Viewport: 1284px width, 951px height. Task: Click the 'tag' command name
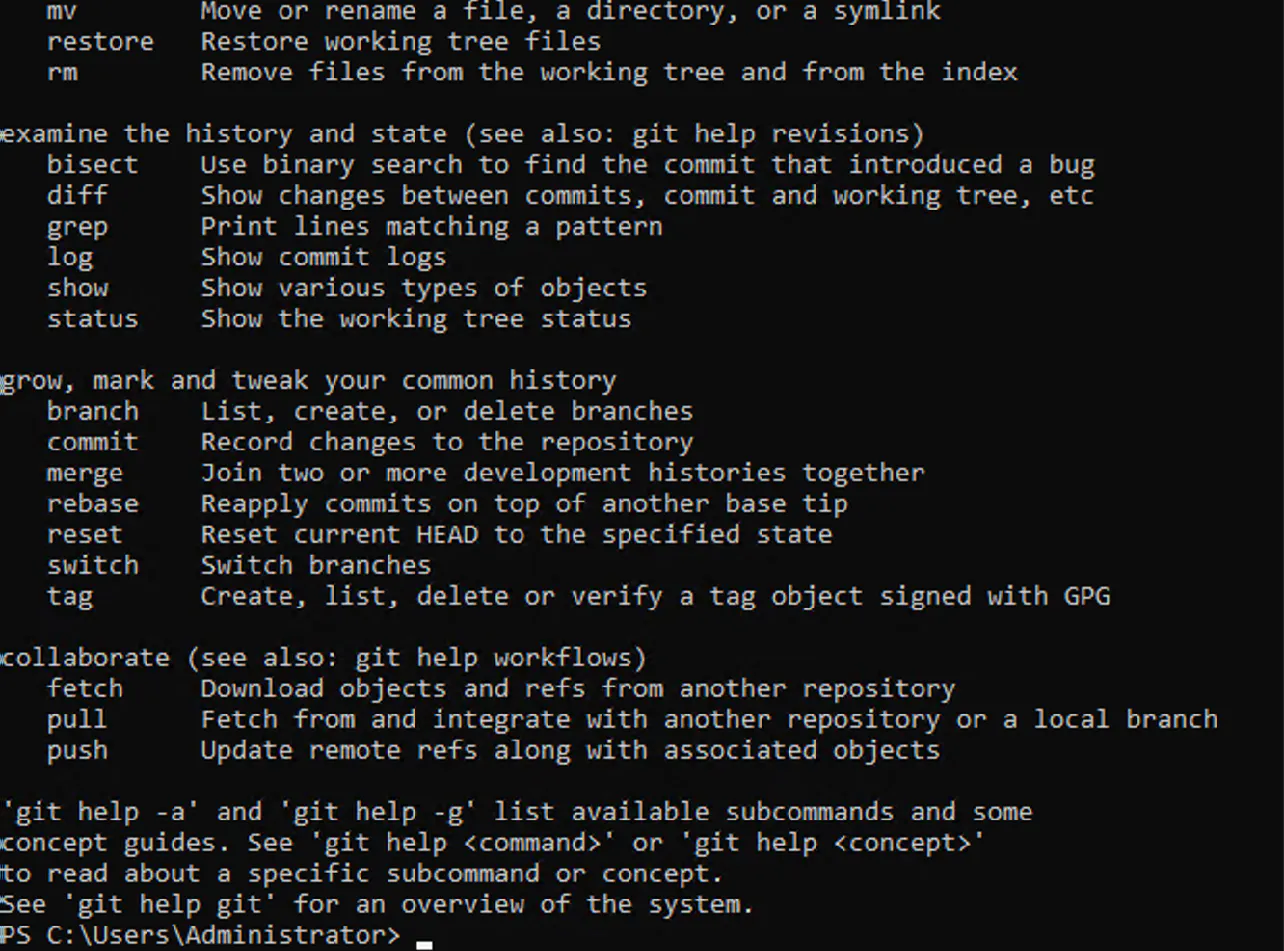pos(69,596)
